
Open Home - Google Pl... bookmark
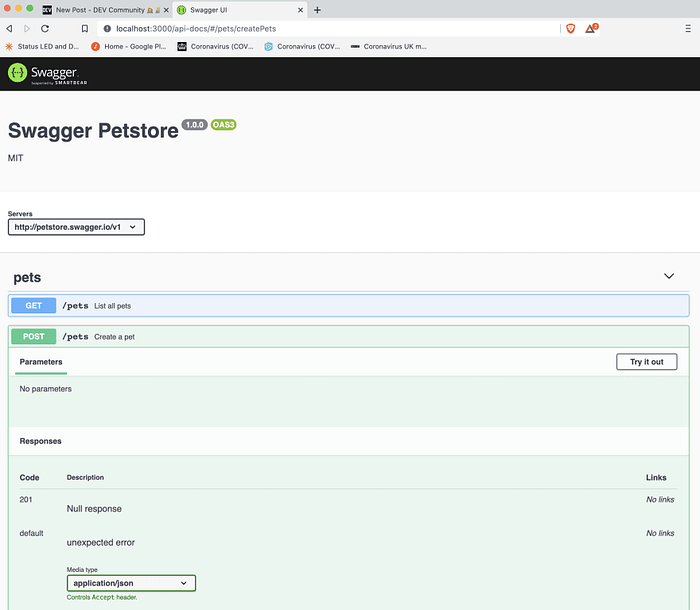tap(129, 46)
